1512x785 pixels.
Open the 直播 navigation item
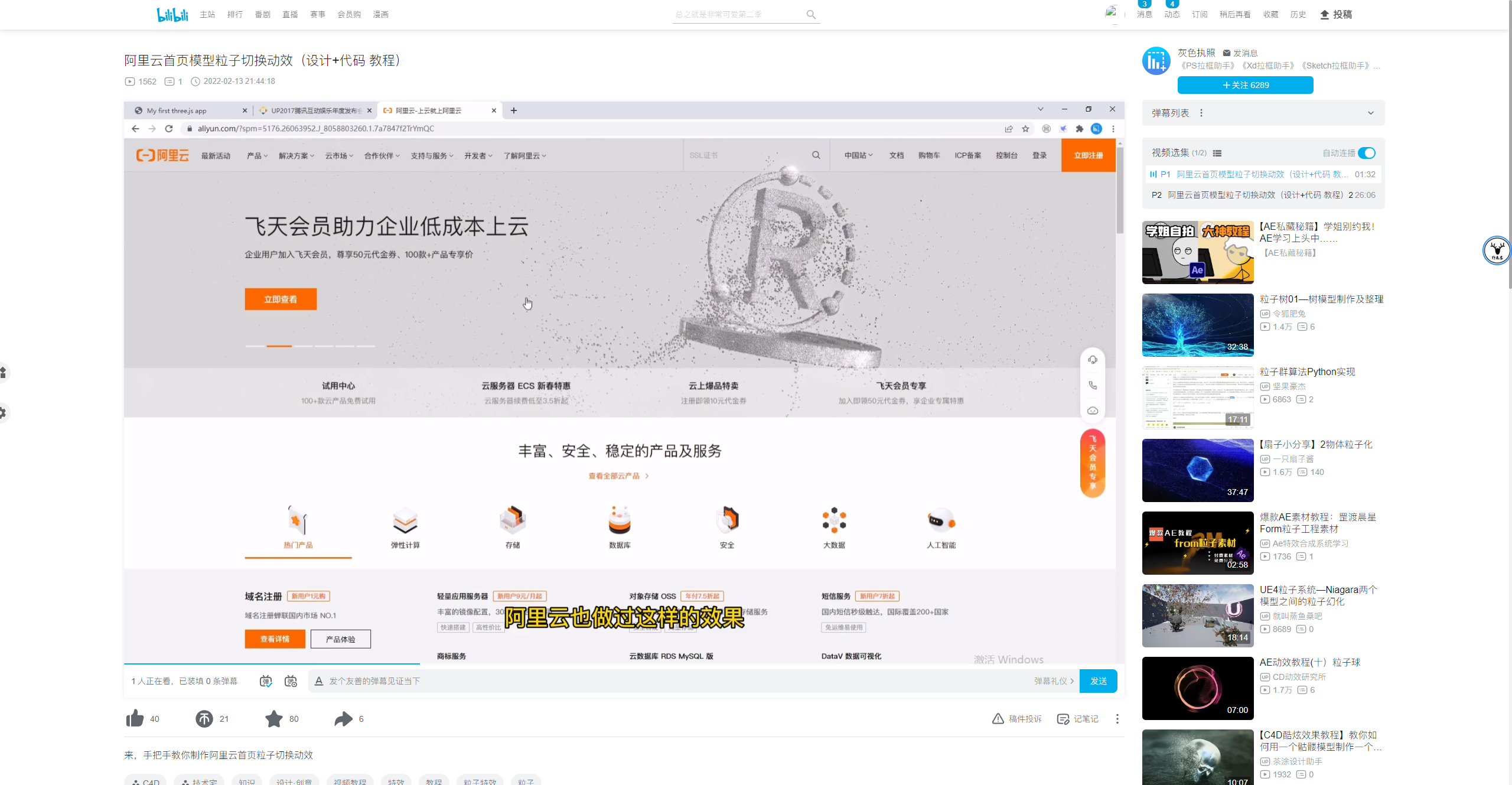(x=290, y=14)
